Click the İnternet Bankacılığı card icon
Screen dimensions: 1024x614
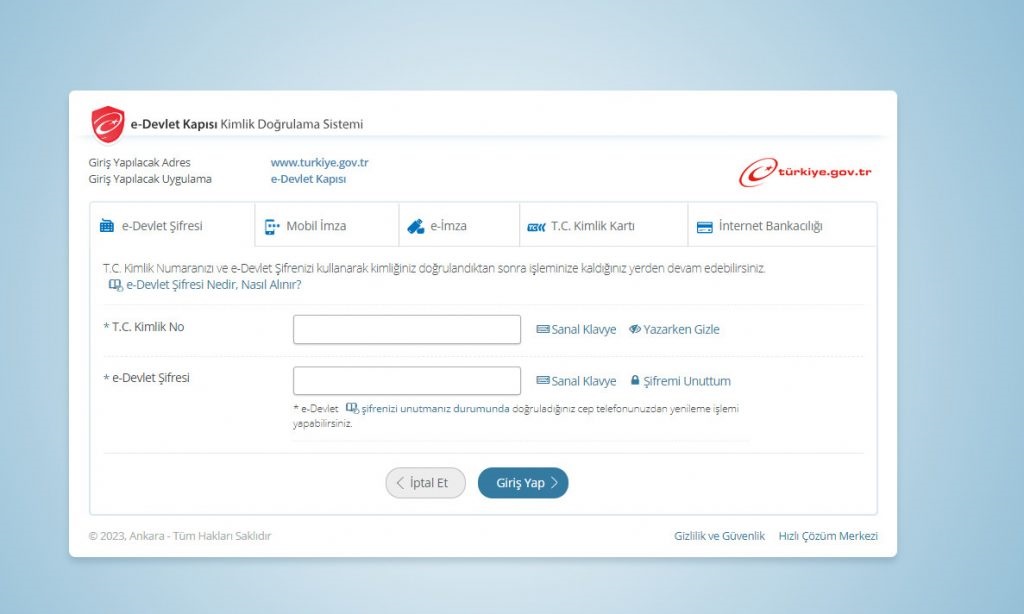(x=704, y=226)
